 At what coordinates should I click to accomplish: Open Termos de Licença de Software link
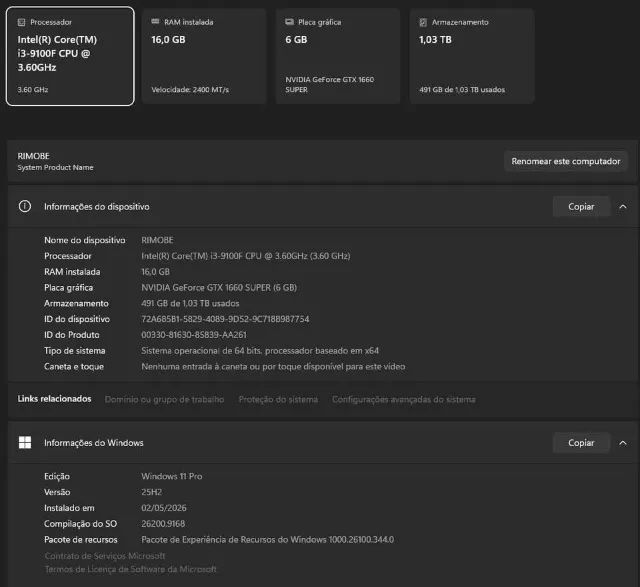coord(131,569)
